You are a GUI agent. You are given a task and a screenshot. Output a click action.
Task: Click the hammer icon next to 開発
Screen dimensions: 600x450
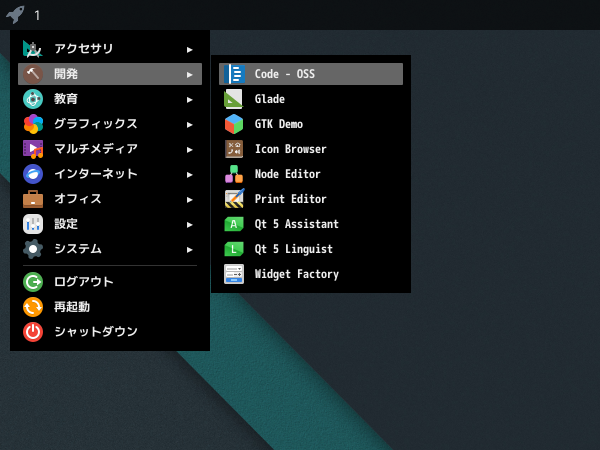point(33,74)
